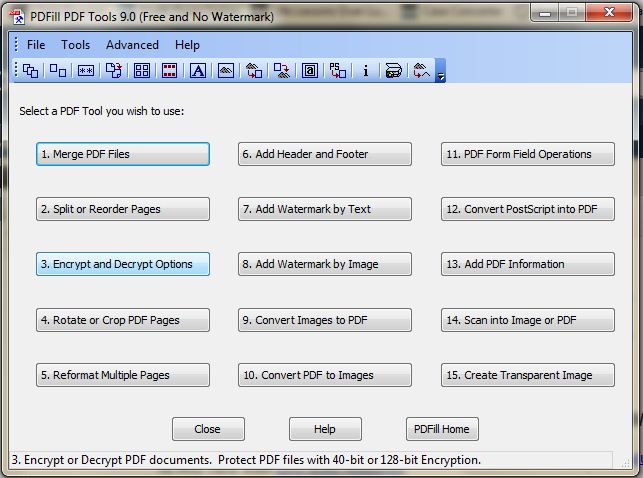Open the Help menu
643x478 pixels.
tap(187, 45)
